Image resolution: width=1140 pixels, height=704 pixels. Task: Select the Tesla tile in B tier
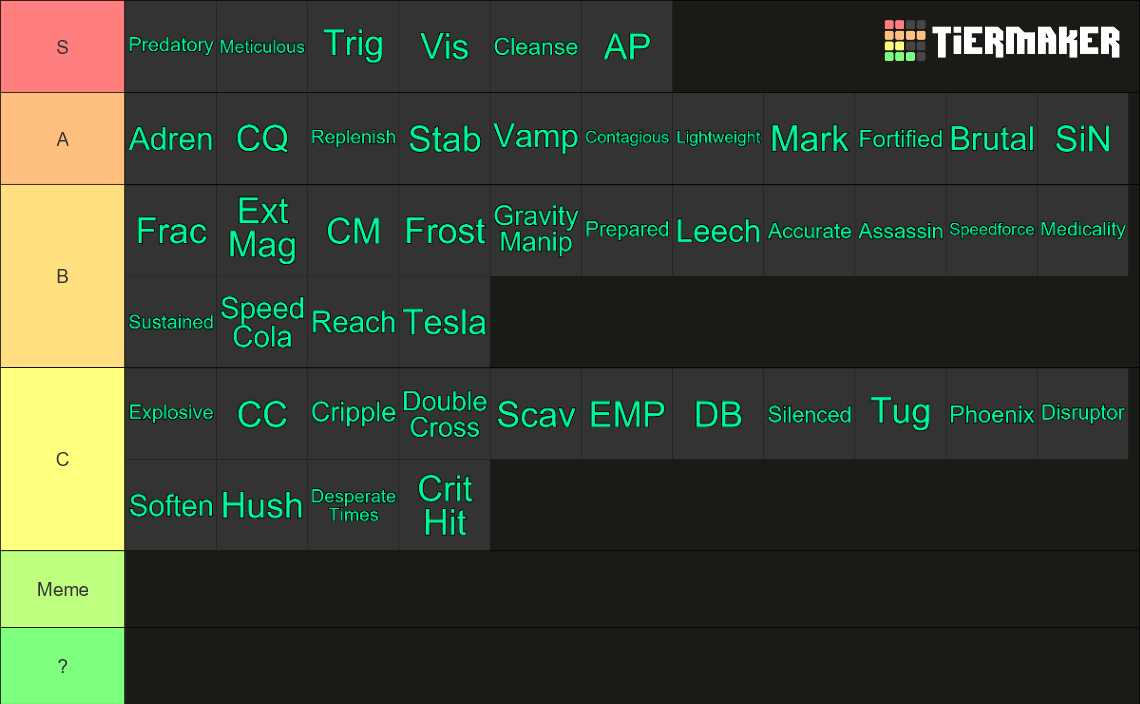(x=444, y=321)
